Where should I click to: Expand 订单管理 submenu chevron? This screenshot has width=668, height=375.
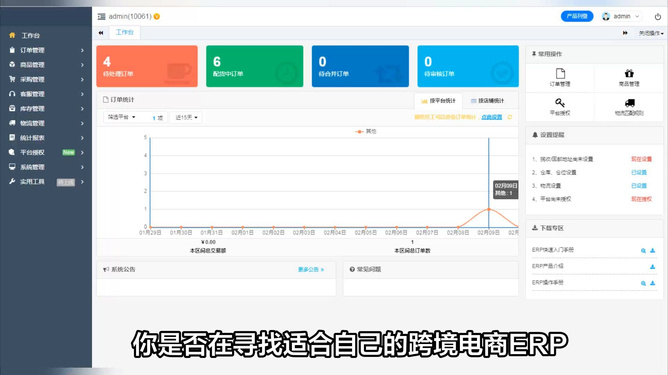82,50
